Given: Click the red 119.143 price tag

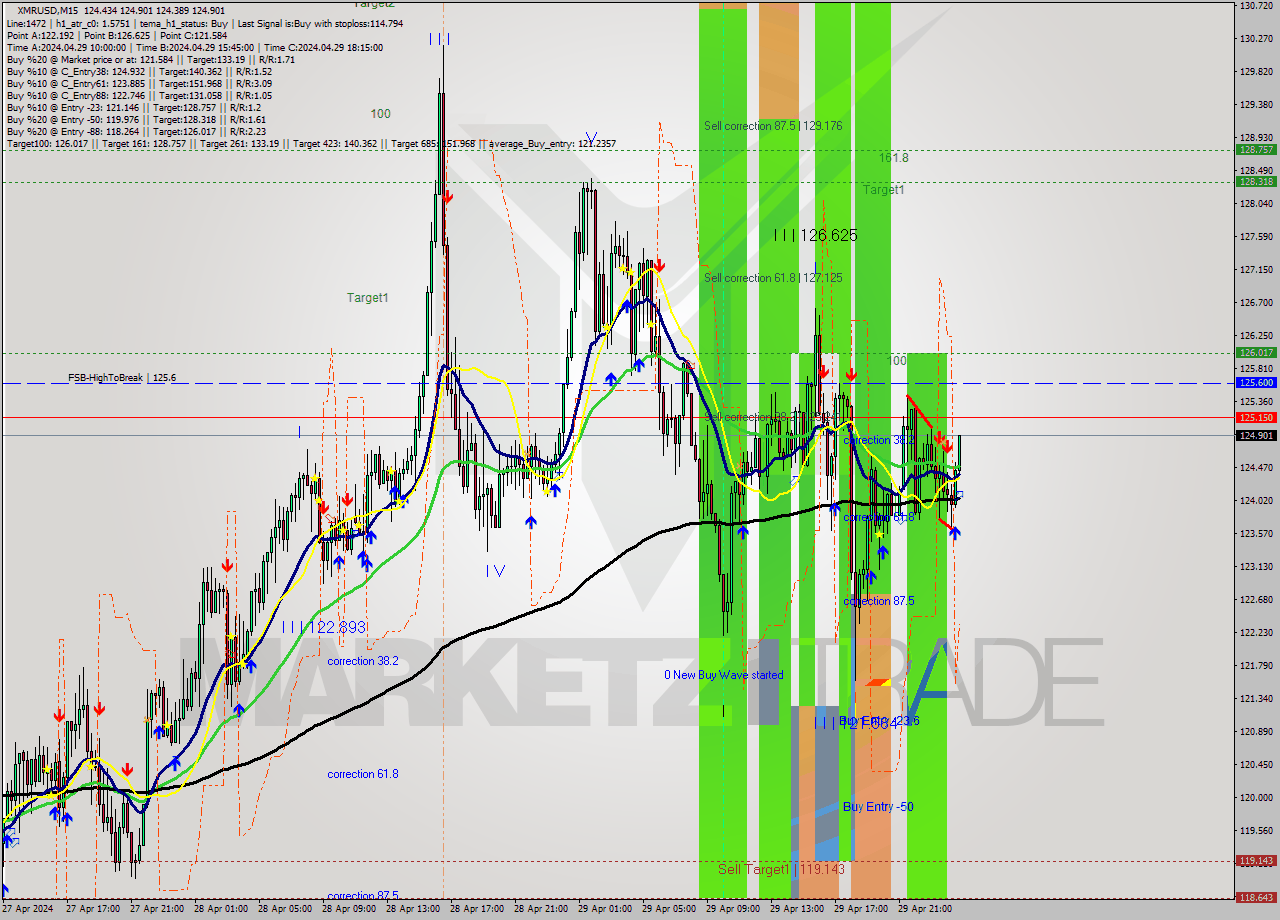Looking at the screenshot, I should click(1256, 860).
